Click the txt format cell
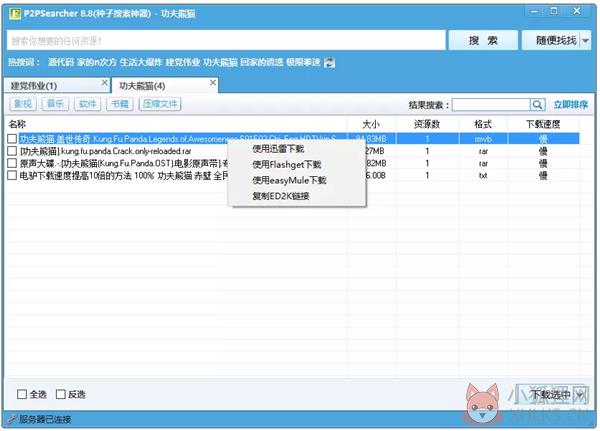This screenshot has height=431, width=600. pyautogui.click(x=483, y=175)
